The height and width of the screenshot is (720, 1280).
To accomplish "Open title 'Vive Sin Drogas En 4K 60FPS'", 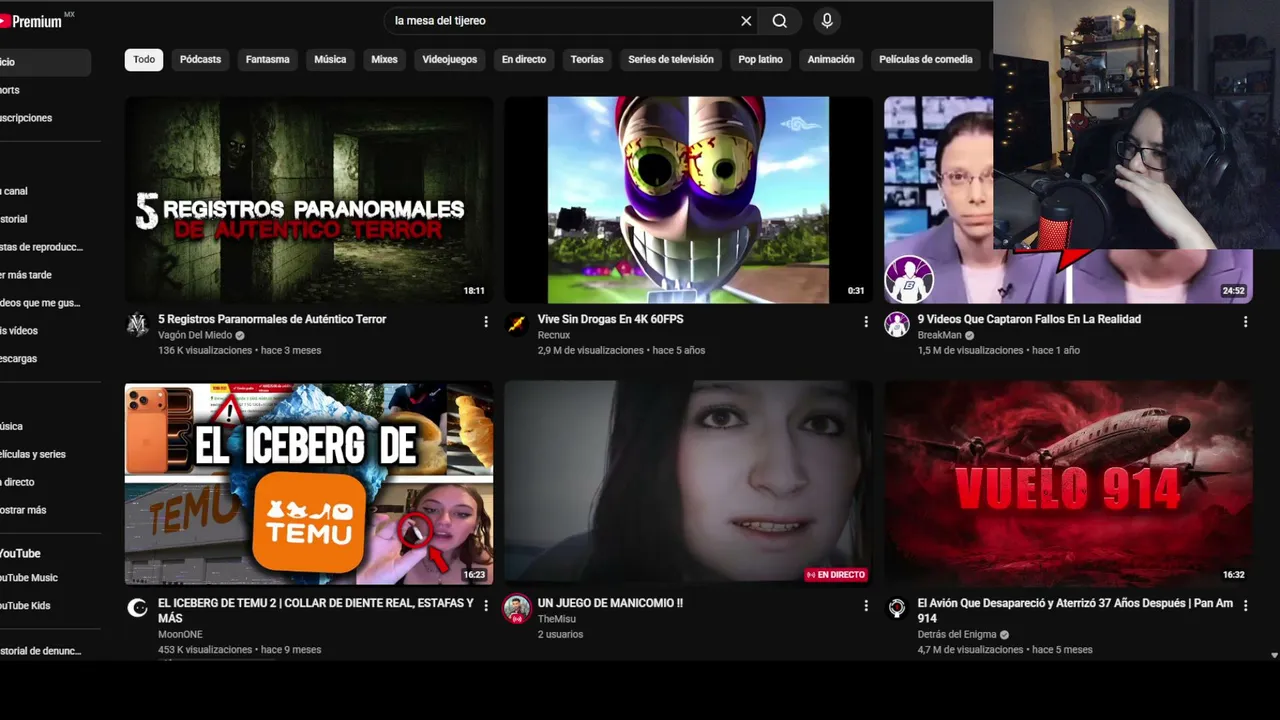I will [610, 319].
